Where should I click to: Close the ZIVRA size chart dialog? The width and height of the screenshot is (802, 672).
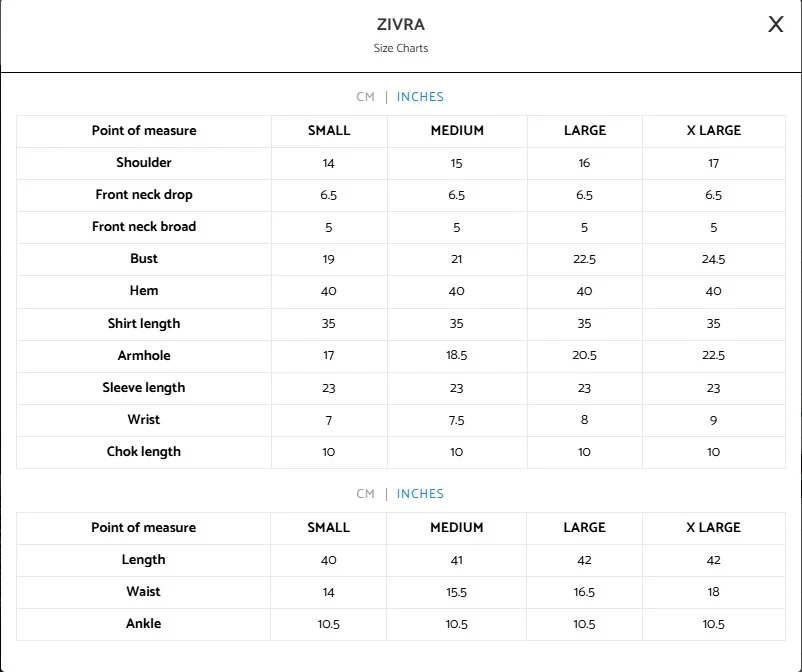pos(775,25)
